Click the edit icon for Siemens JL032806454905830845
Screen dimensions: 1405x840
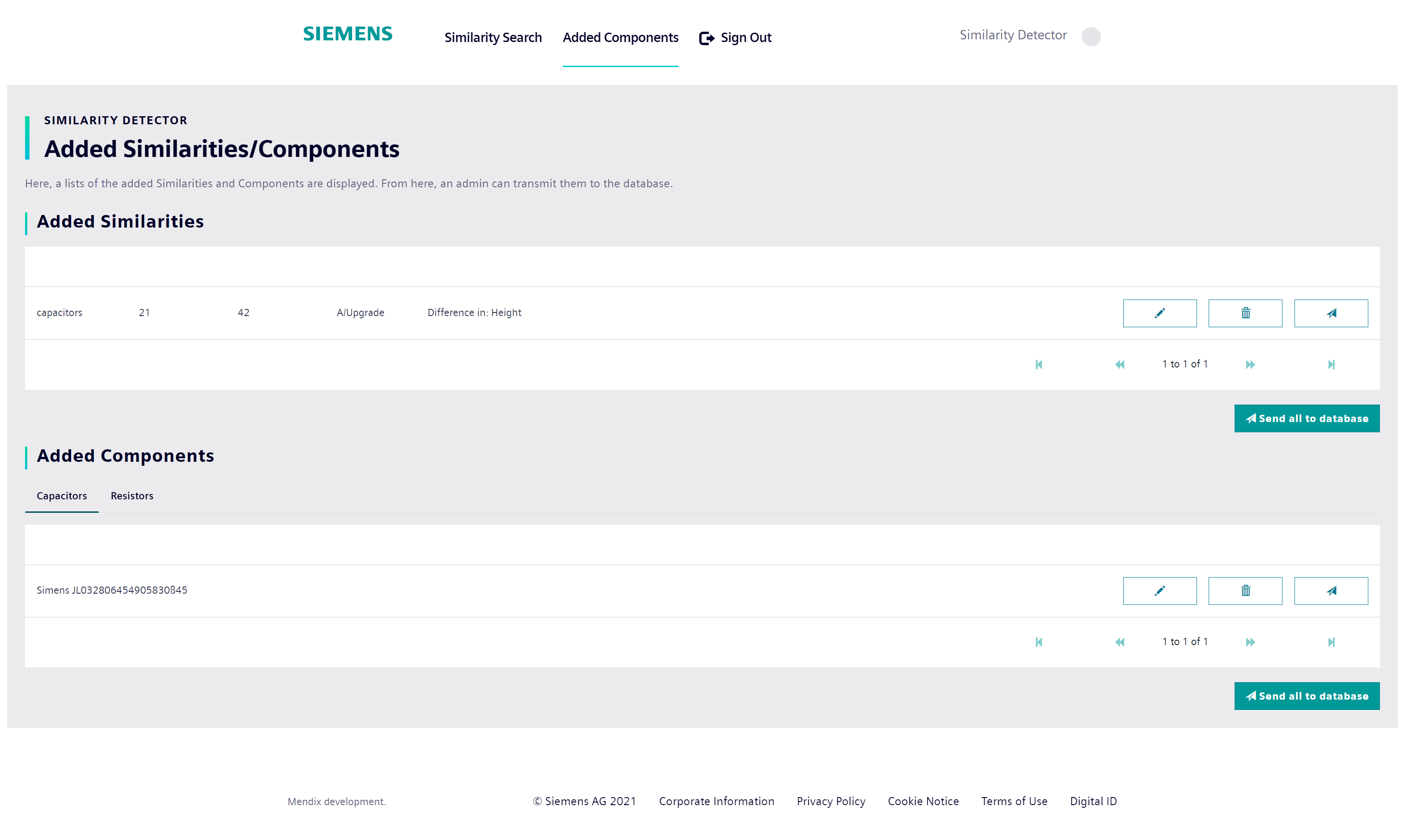point(1160,590)
